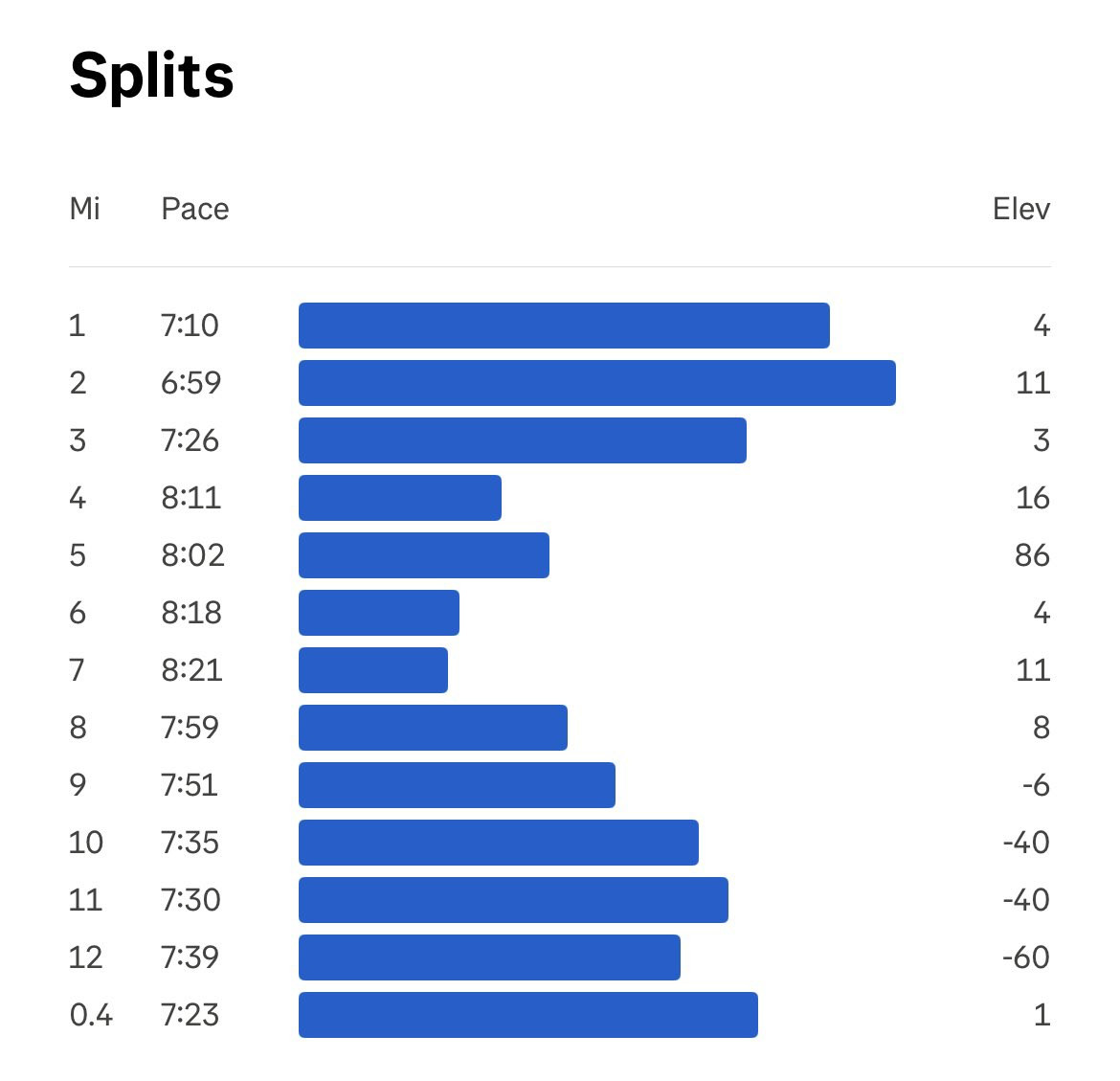
Task: Select the mile 12 bar (7:39 pace)
Action: 490,957
